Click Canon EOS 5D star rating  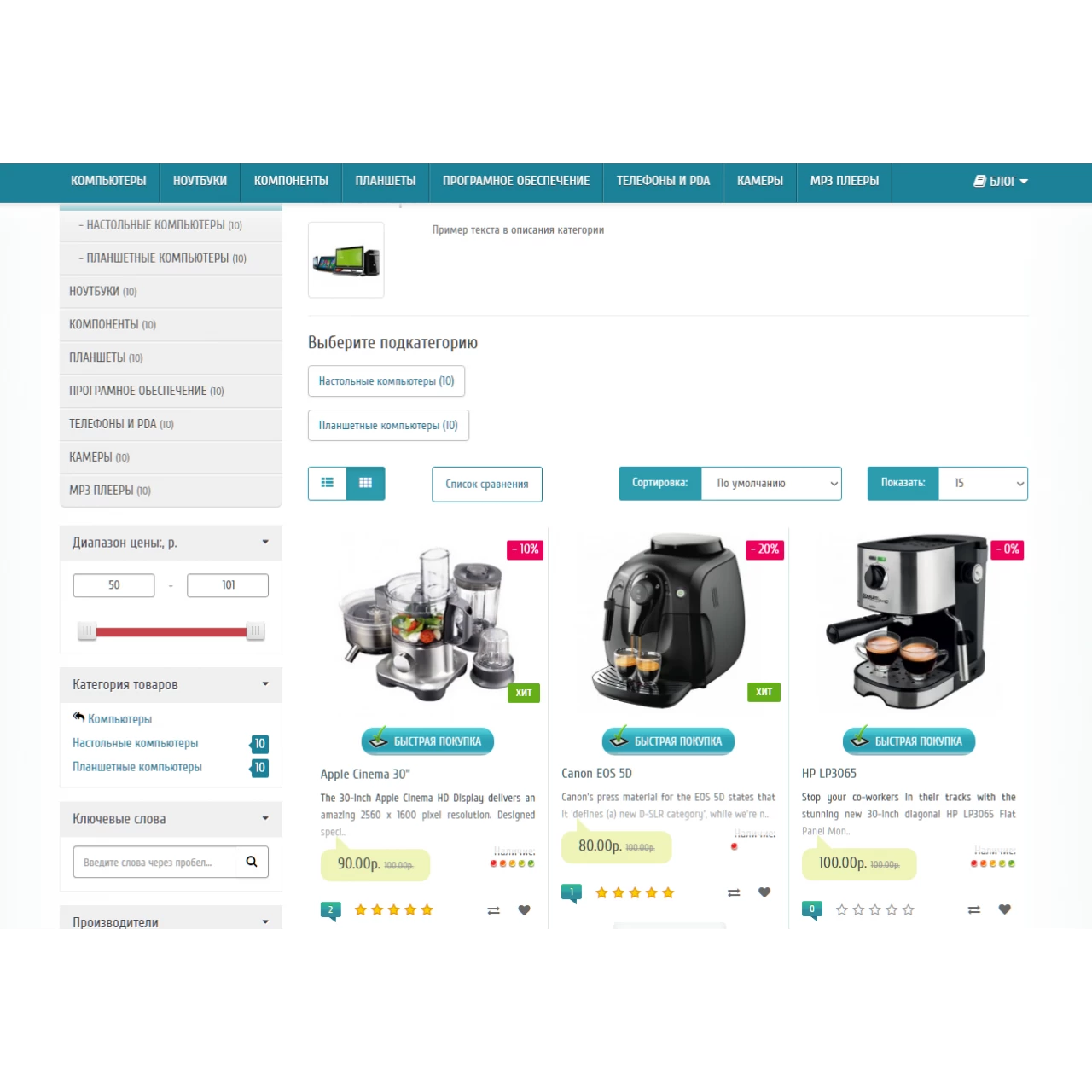point(635,893)
